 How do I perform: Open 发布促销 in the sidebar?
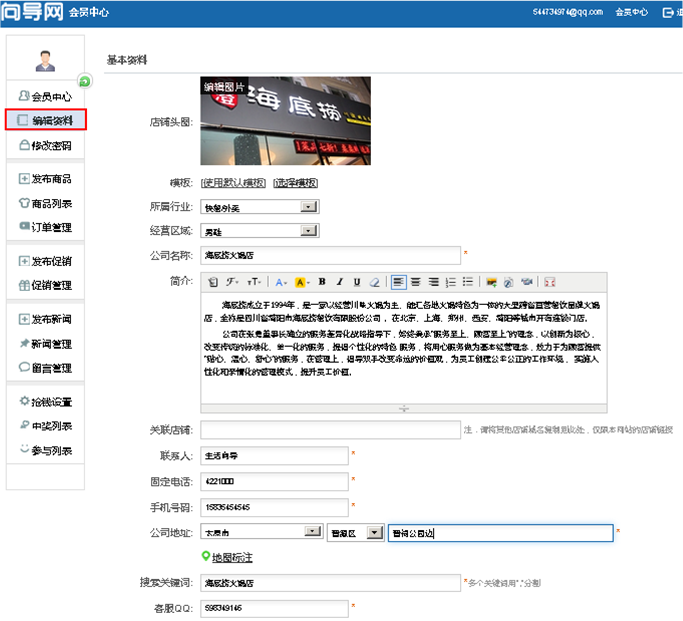[x=45, y=261]
